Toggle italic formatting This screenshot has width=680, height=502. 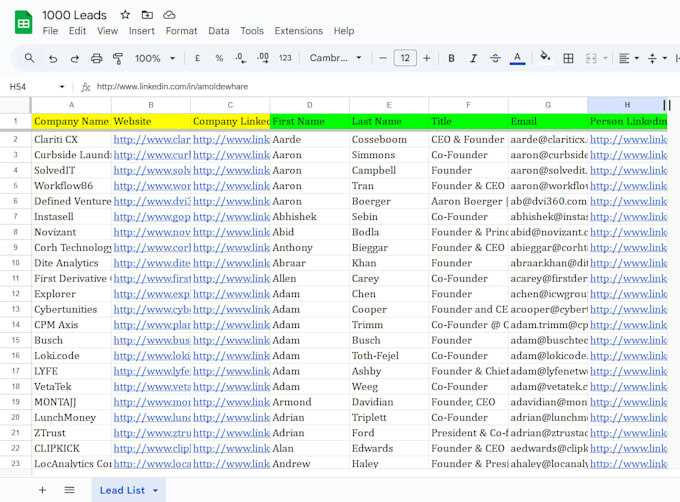[x=474, y=58]
